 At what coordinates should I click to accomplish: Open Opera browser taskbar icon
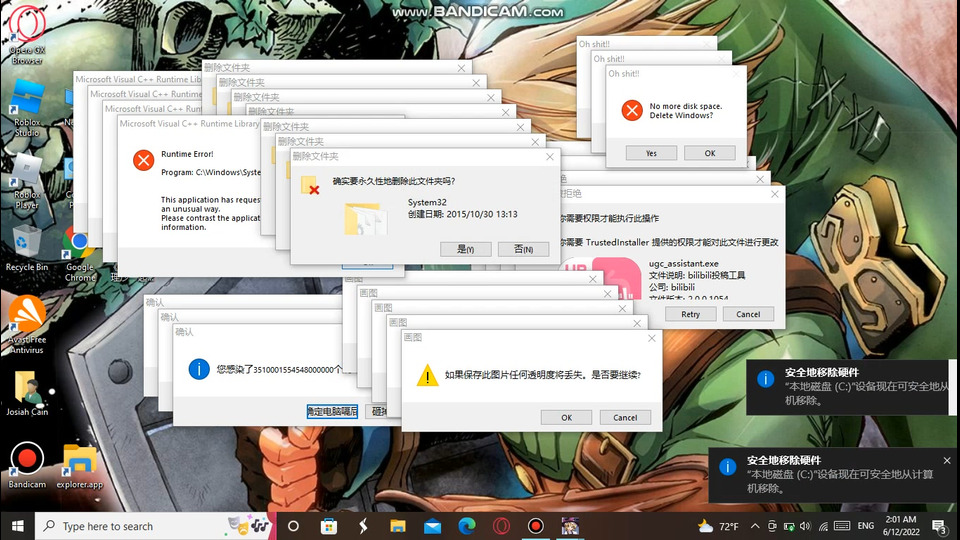point(501,526)
